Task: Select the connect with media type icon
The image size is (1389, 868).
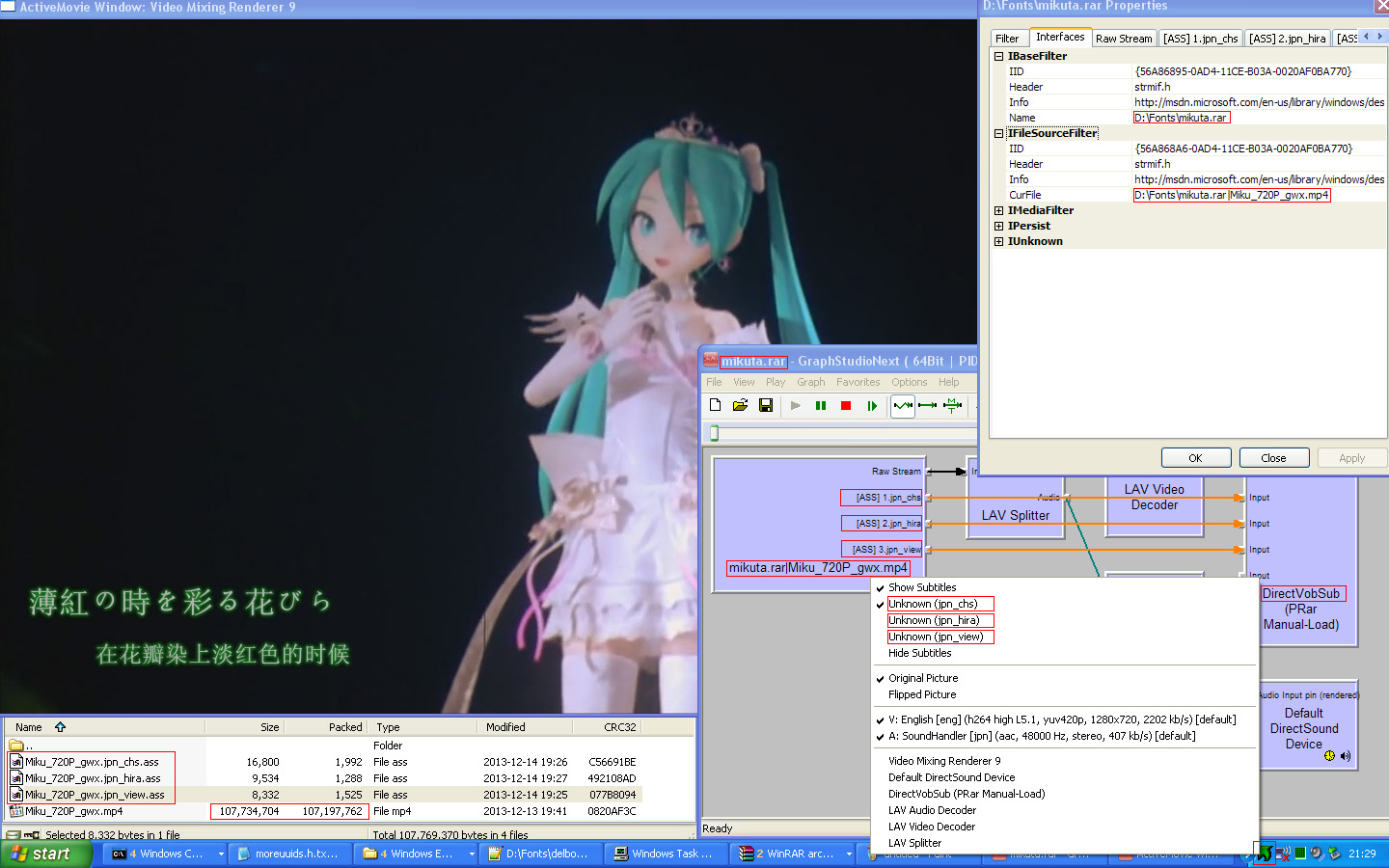Action: click(x=953, y=406)
